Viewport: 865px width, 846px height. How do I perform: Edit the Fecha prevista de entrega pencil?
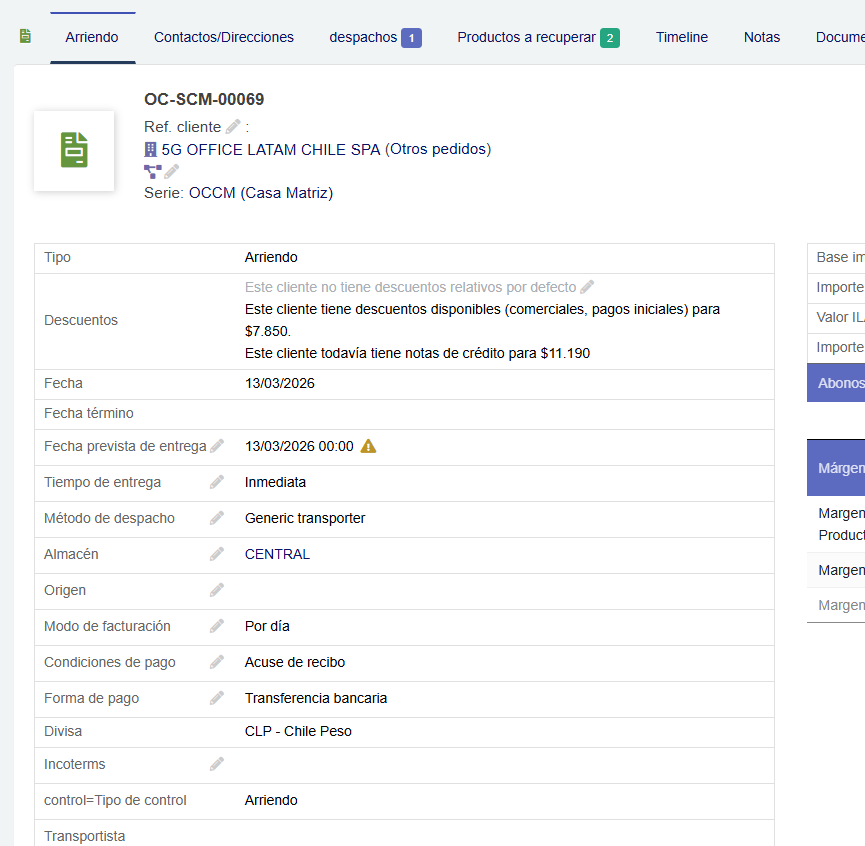tap(217, 446)
